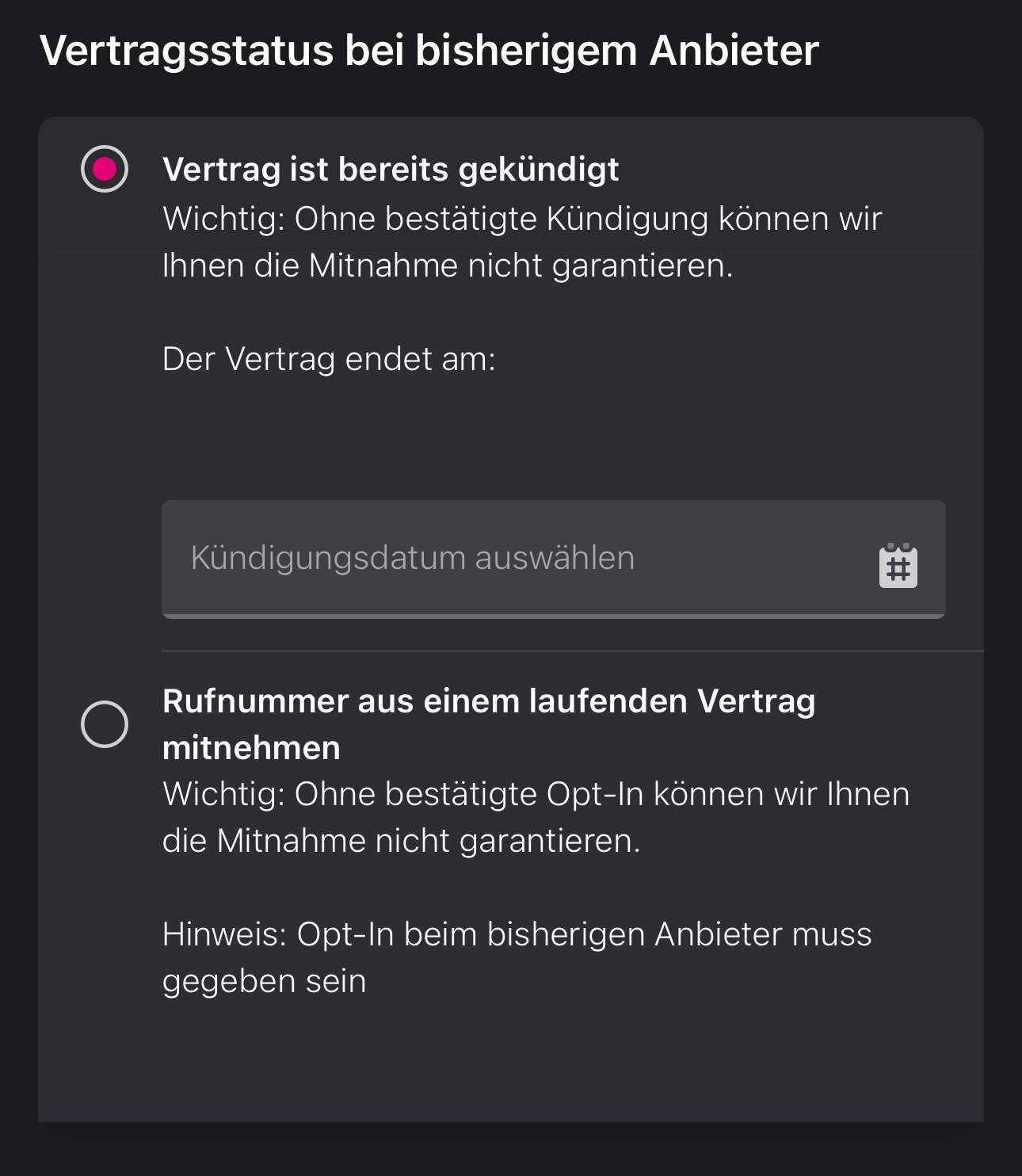1022x1176 pixels.
Task: Click the 'Vertragsstatus bei bisherigem Anbieter' heading
Action: (x=429, y=51)
